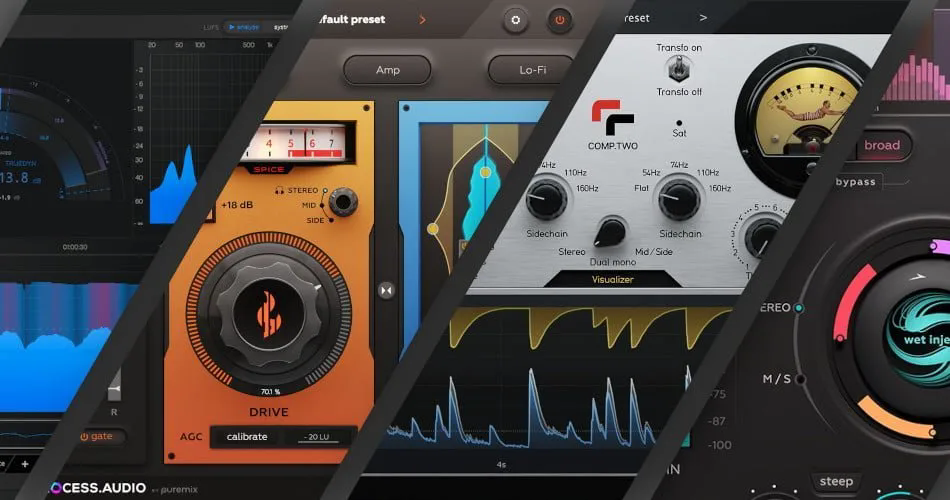Image resolution: width=950 pixels, height=500 pixels.
Task: Toggle the bypass control
Action: pos(855,182)
